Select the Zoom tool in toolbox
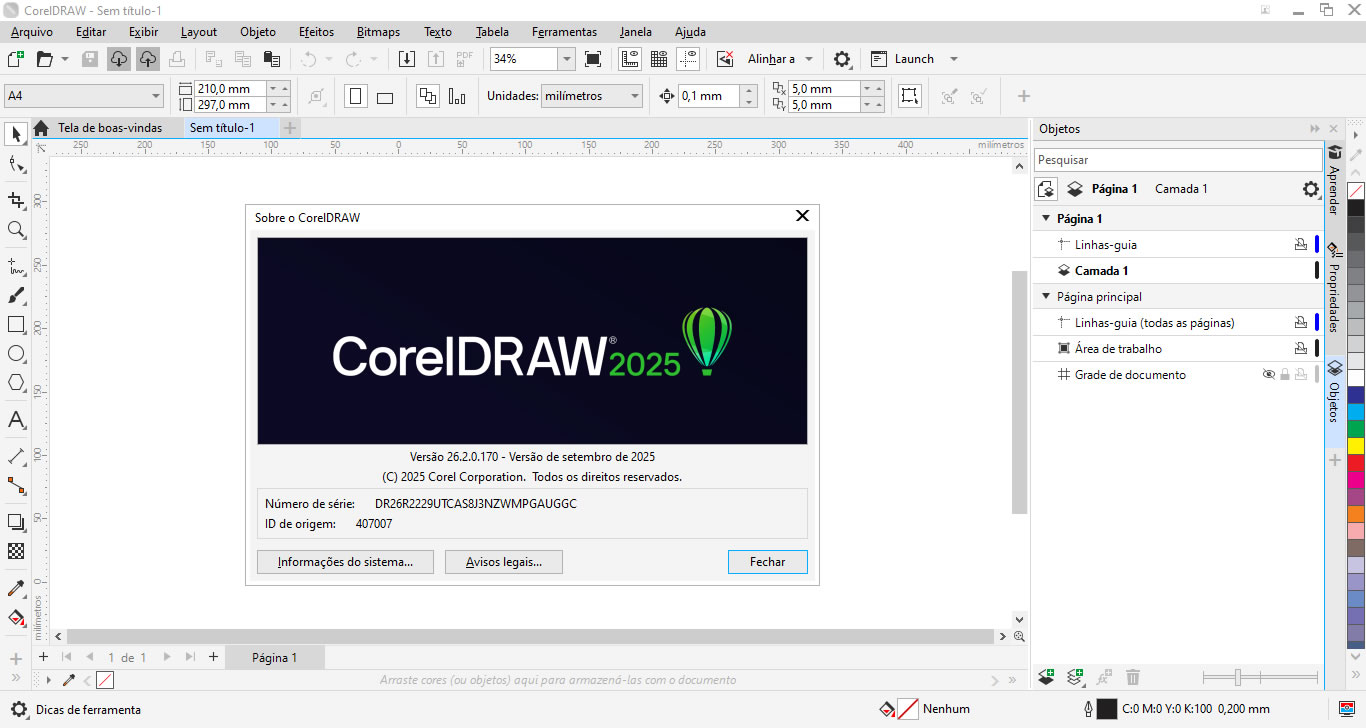 [16, 230]
